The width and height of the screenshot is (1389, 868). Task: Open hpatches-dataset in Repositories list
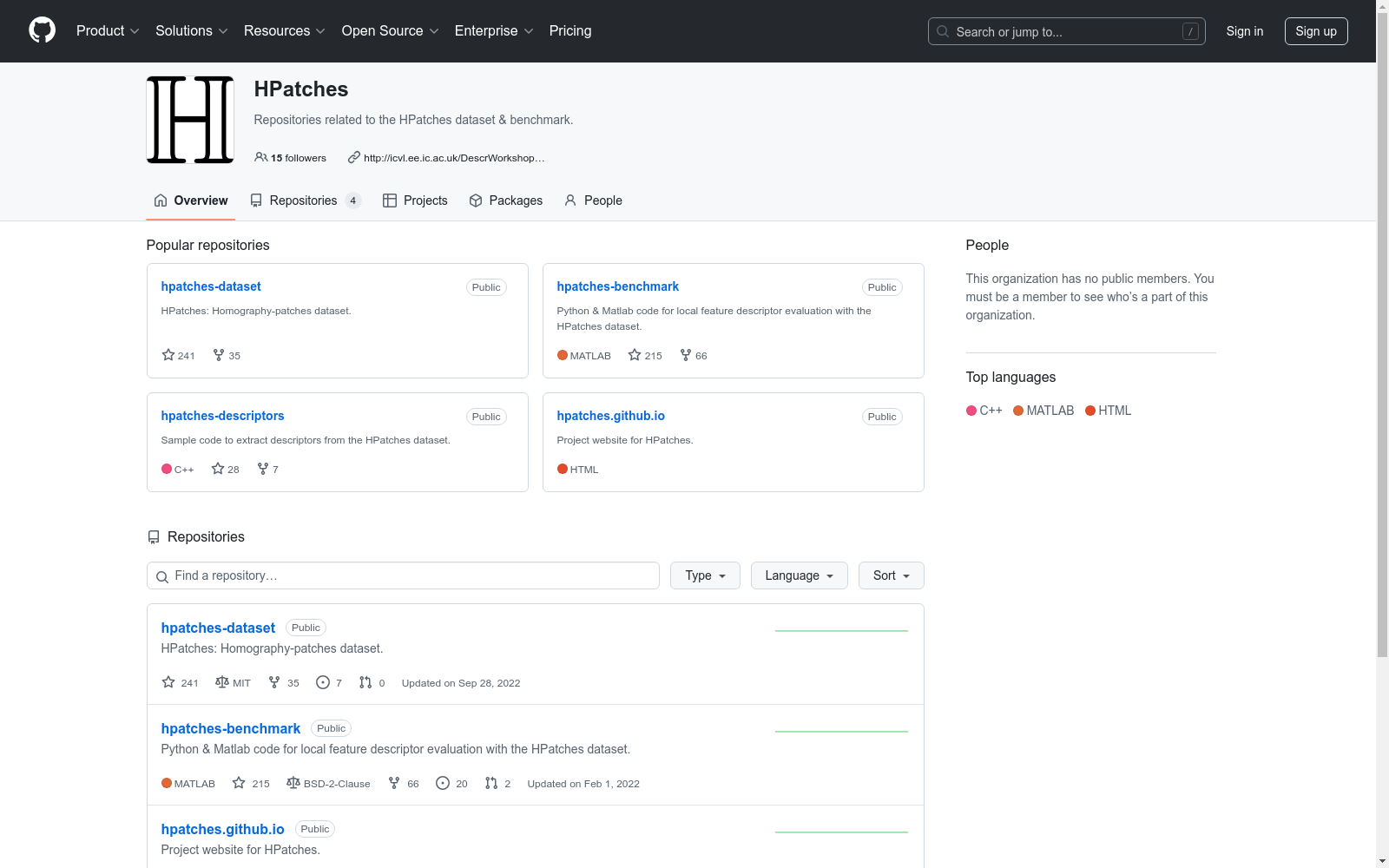pos(218,628)
